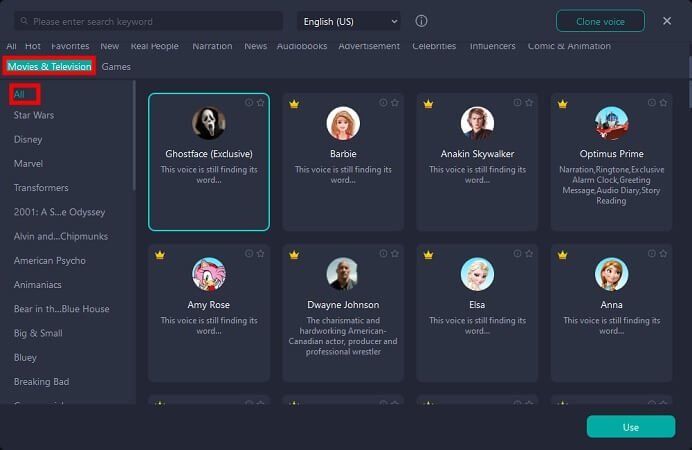The width and height of the screenshot is (692, 450).
Task: Close the voice selection dialog
Action: tap(667, 21)
